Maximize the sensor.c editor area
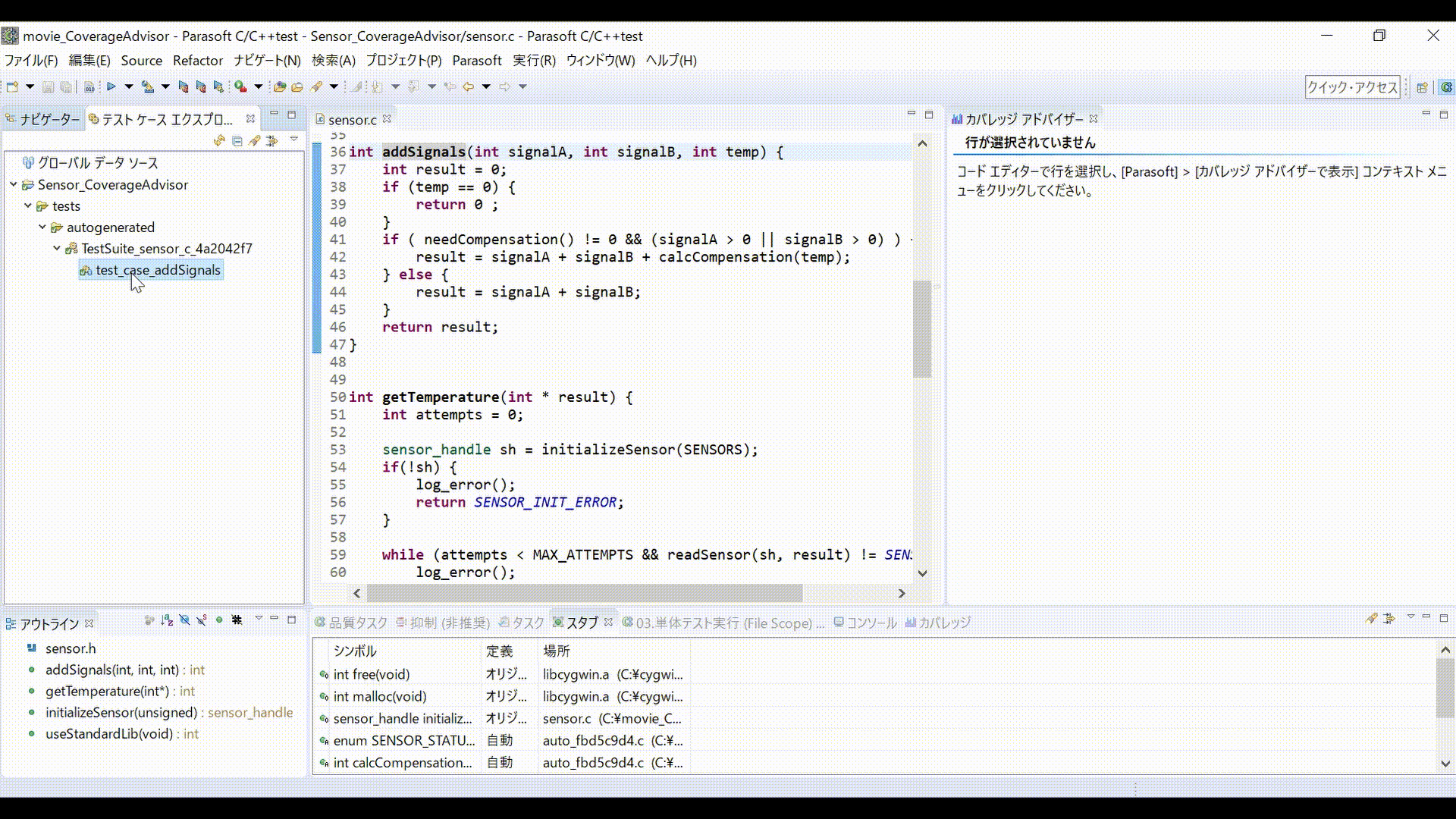This screenshot has width=1456, height=819. [929, 115]
